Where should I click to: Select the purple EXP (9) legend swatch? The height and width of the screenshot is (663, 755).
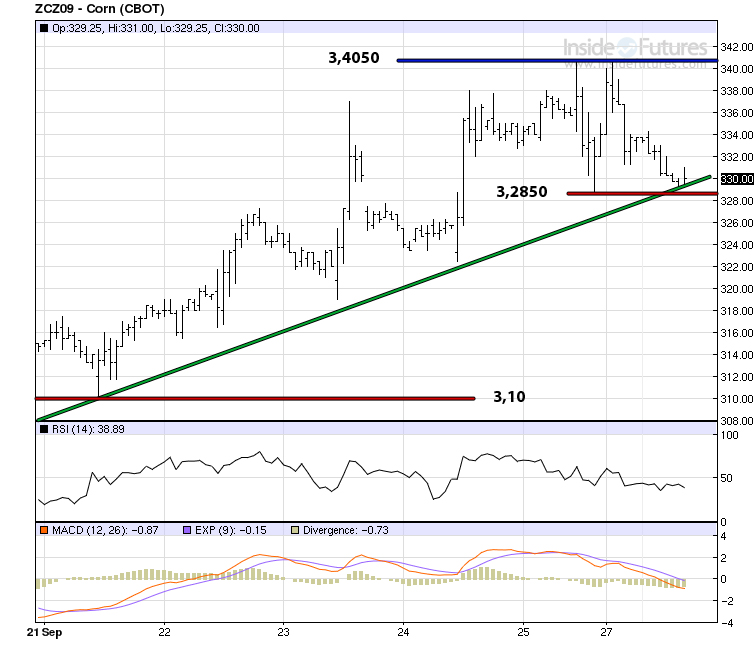pos(185,528)
